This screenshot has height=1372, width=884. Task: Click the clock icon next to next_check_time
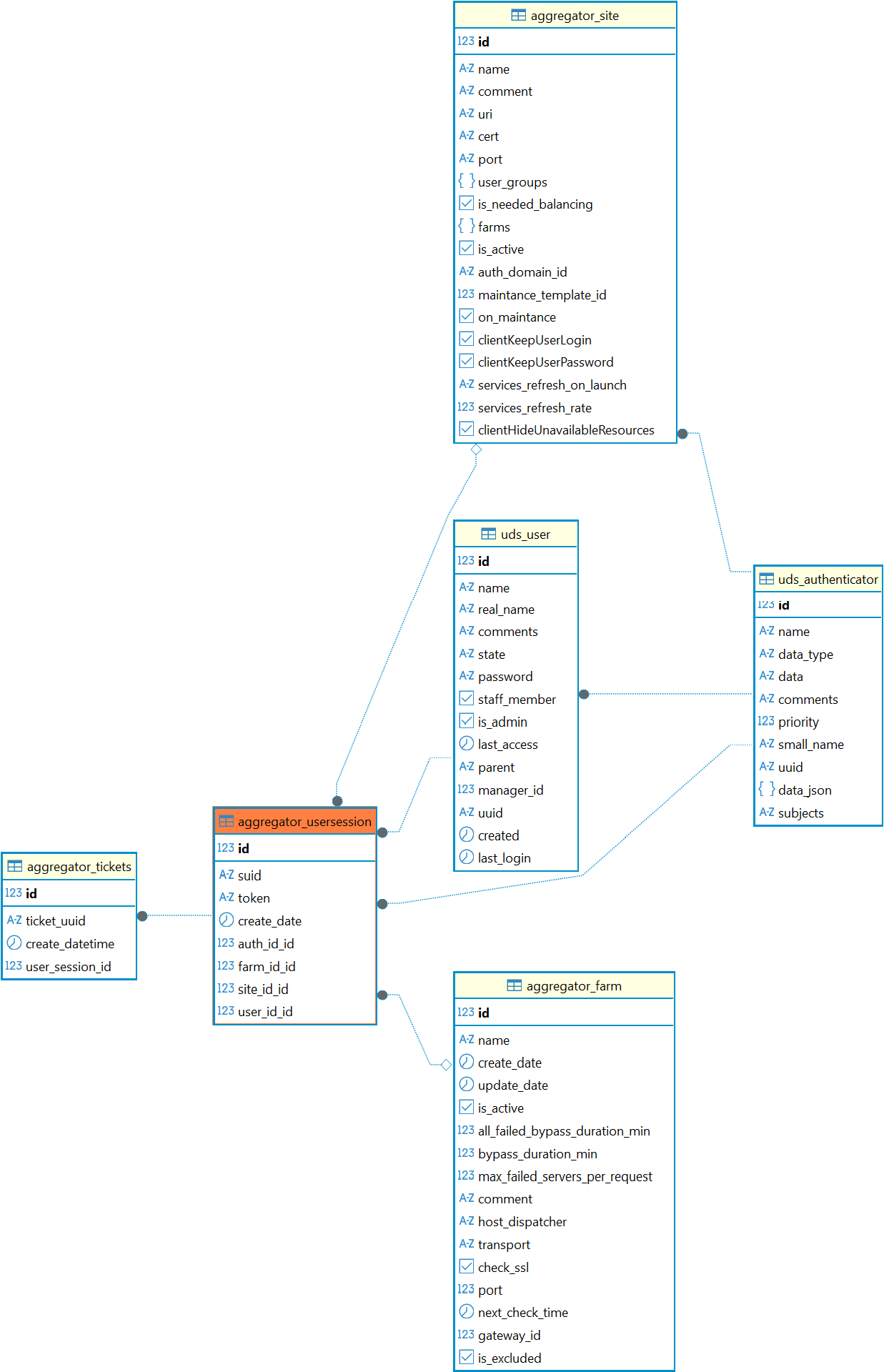point(466,1312)
